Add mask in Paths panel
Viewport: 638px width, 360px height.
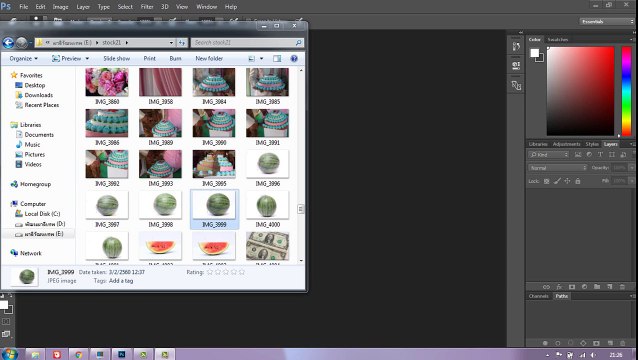coord(596,343)
